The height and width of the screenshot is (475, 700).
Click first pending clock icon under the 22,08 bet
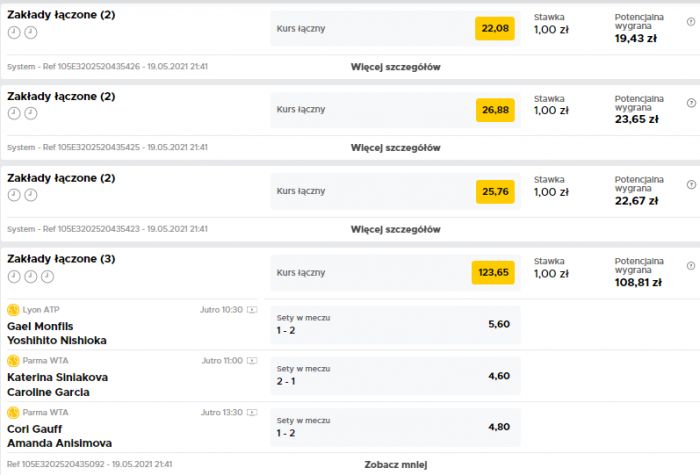coord(14,32)
